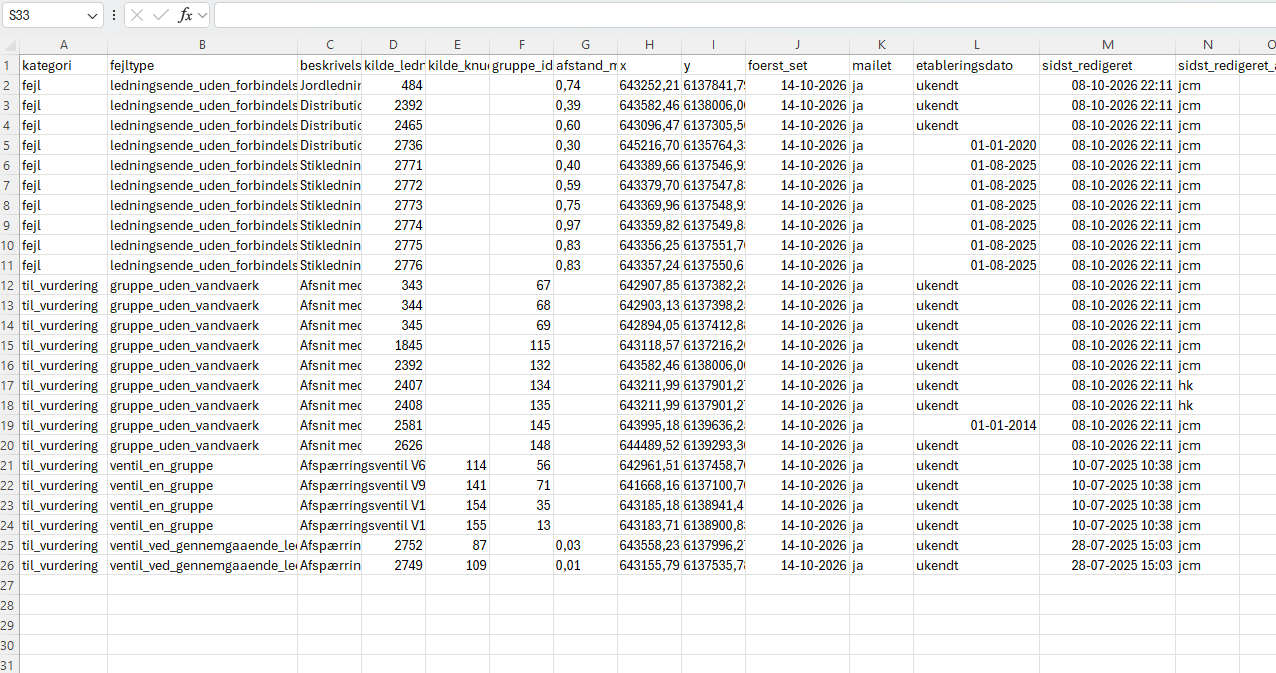
Task: Select column H header
Action: coord(649,45)
